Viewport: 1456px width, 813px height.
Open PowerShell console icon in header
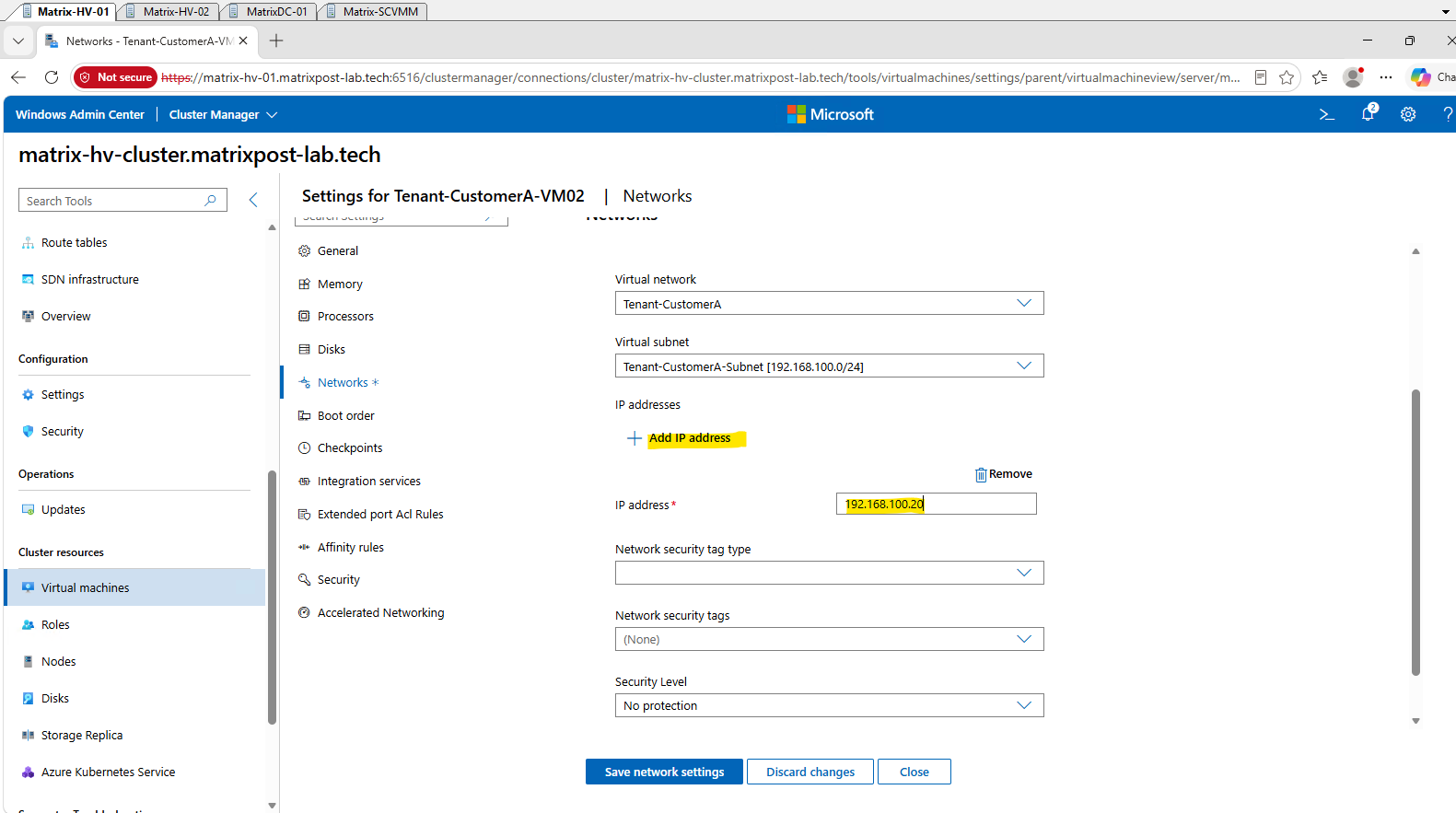pyautogui.click(x=1326, y=114)
